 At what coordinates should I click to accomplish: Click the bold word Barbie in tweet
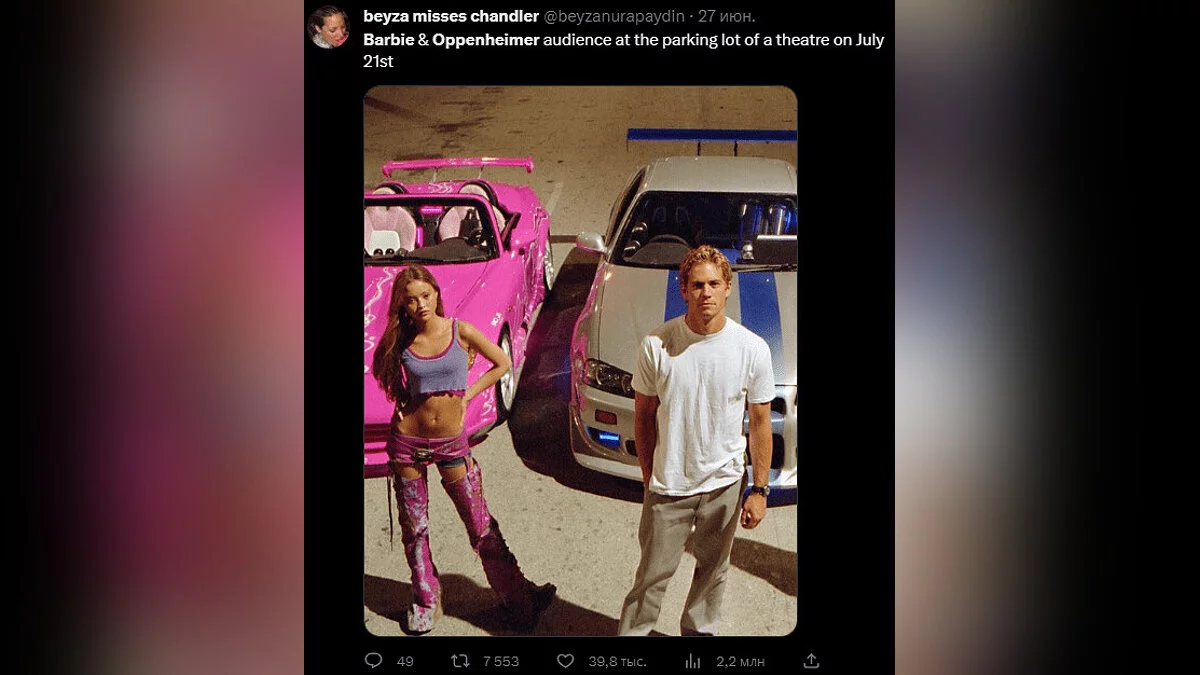pos(387,40)
